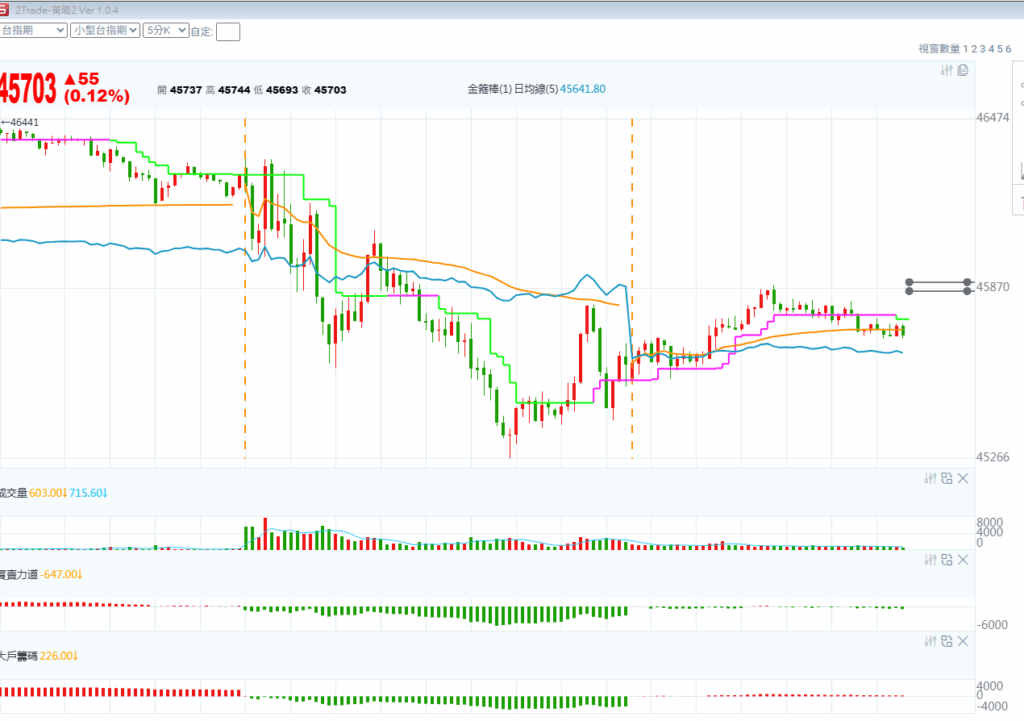Set window count to 1
1024x721 pixels.
coord(965,49)
